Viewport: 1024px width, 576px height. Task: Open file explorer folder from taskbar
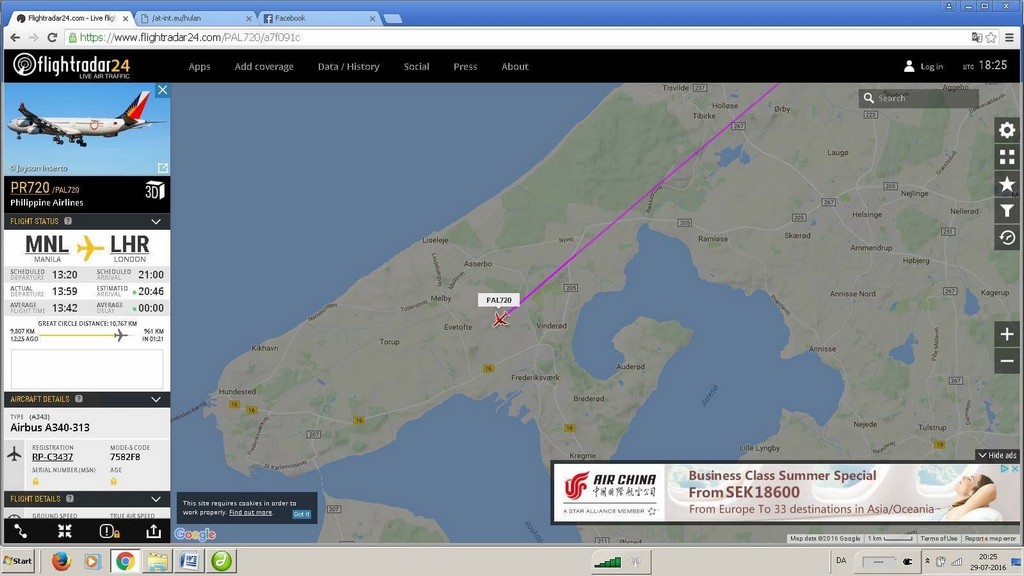click(157, 561)
